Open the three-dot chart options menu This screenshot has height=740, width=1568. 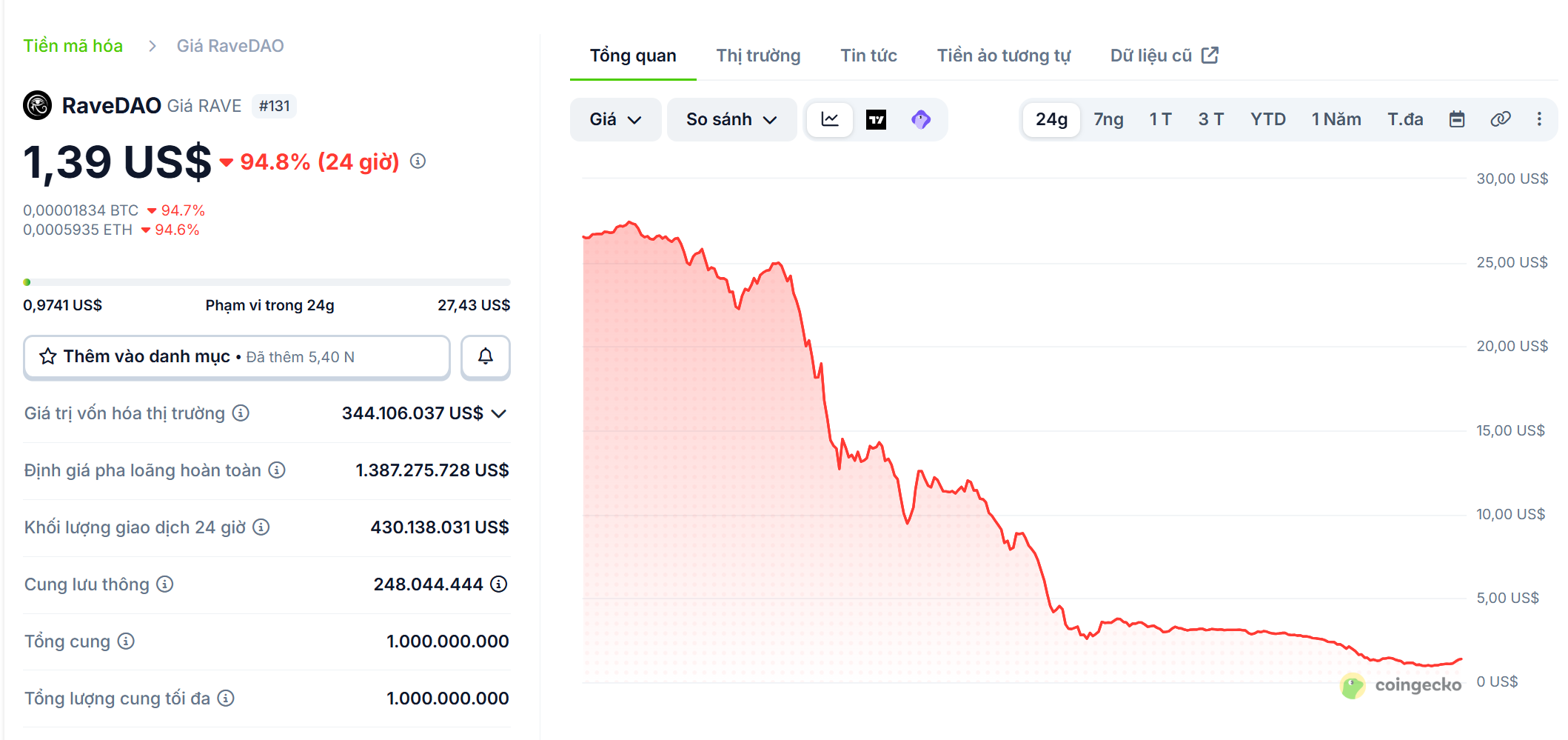1539,119
